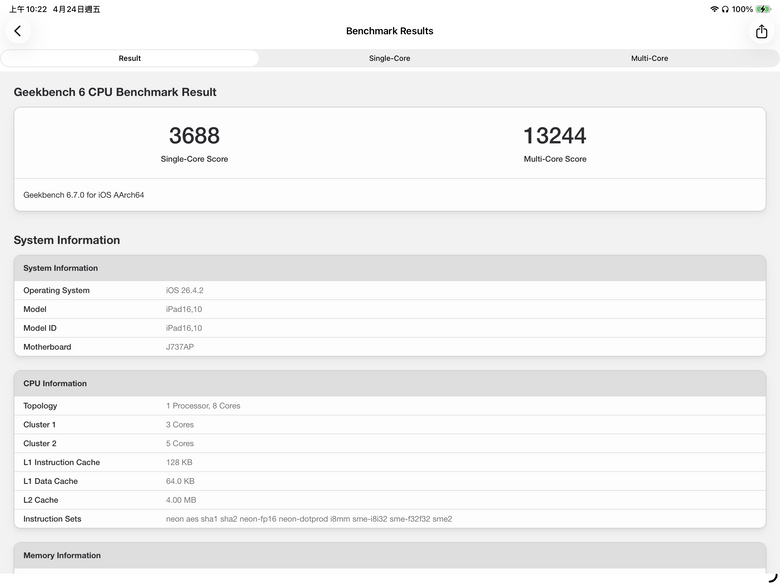This screenshot has width=780, height=585.
Task: Tap the Model row iPad16,10 value
Action: tap(184, 309)
